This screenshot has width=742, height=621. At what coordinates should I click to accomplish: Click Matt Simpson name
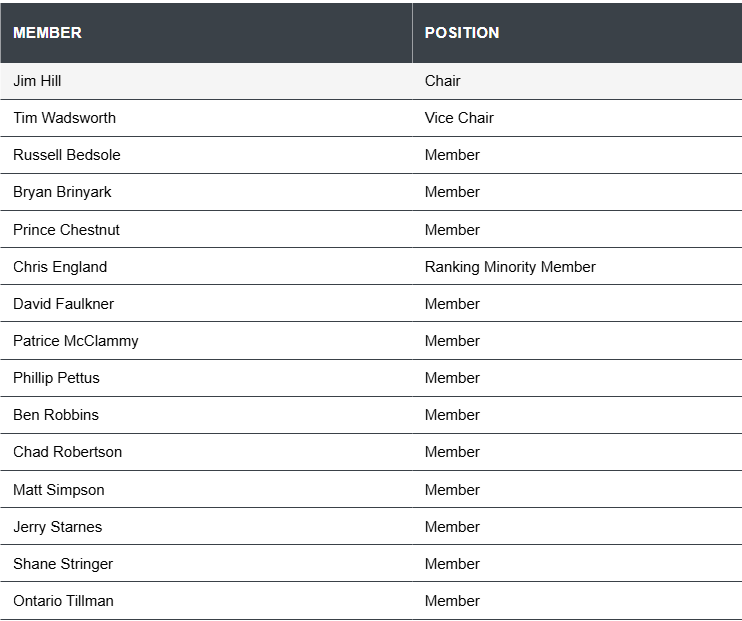click(59, 490)
